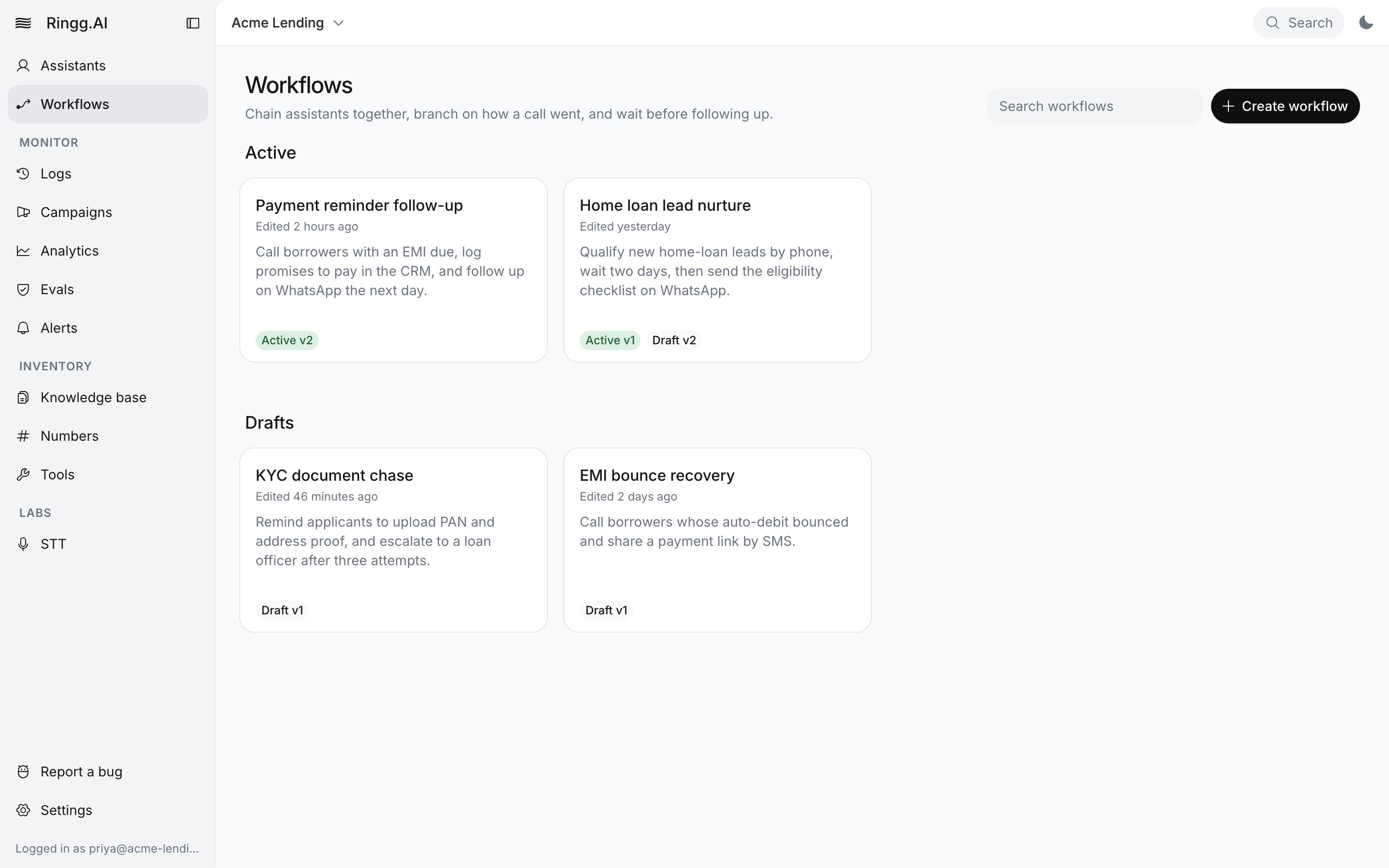1389x868 pixels.
Task: Click the Campaigns flag icon
Action: click(23, 212)
